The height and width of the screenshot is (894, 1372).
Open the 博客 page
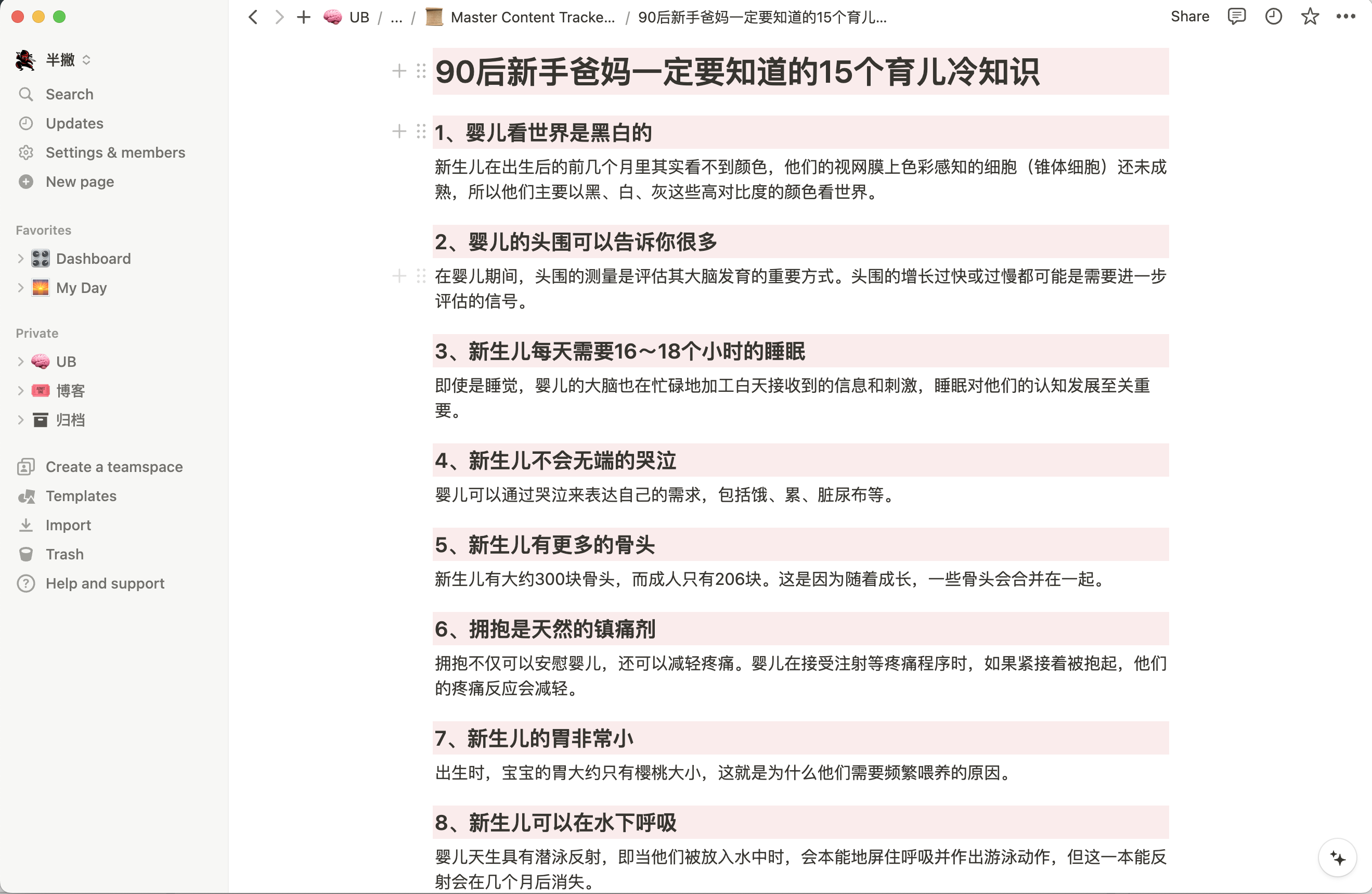point(70,390)
